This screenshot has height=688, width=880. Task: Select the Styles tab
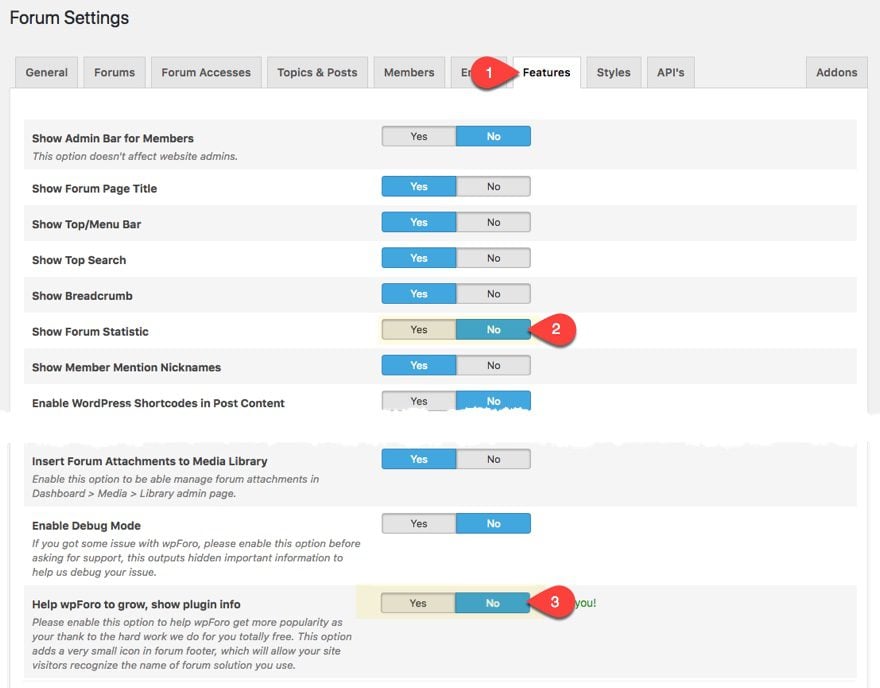coord(613,72)
